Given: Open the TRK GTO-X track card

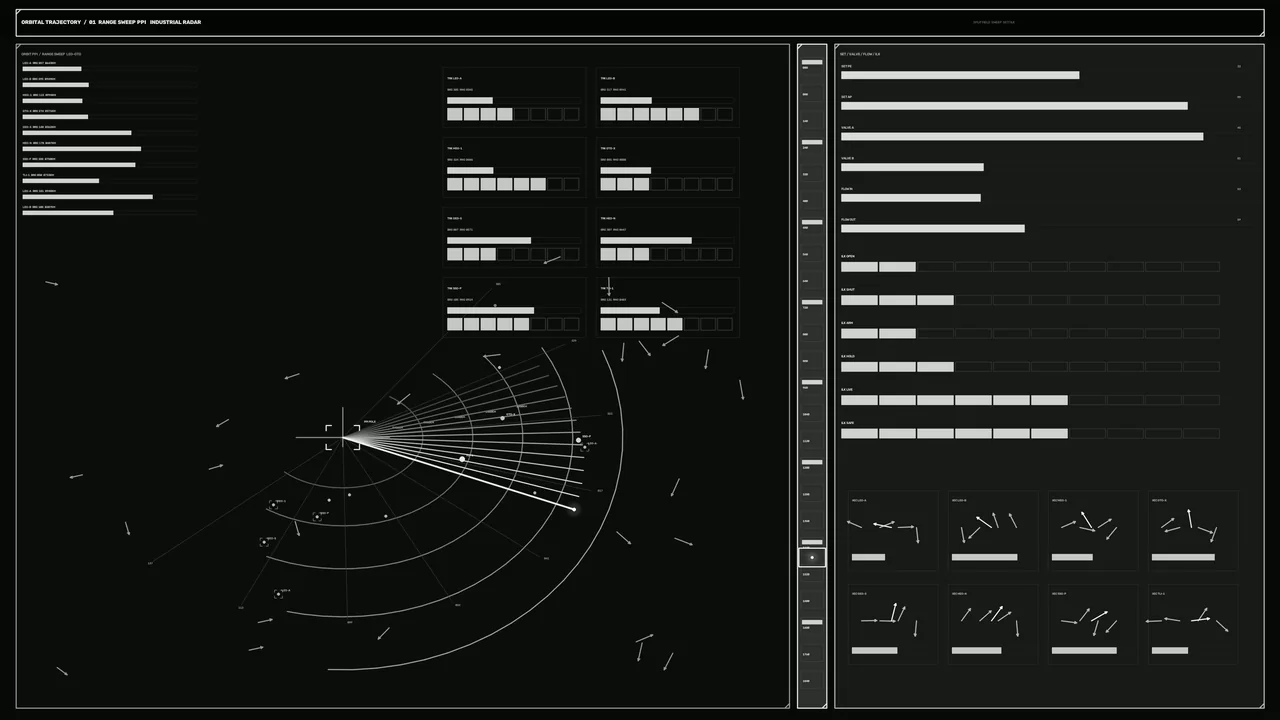Looking at the screenshot, I should click(667, 167).
